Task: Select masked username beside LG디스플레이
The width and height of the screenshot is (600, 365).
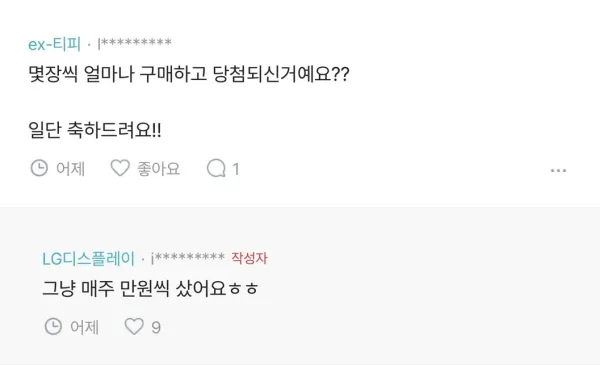Action: click(188, 258)
